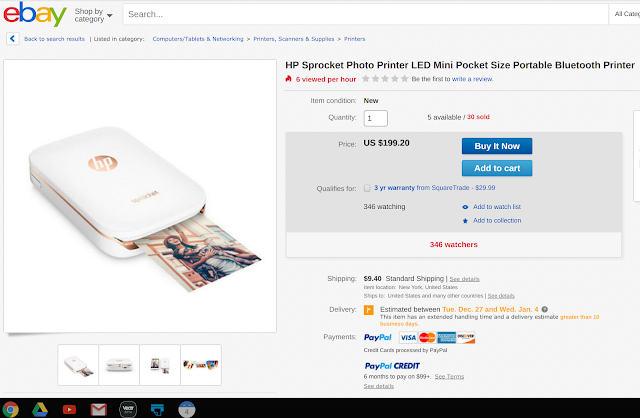This screenshot has width=640, height=418.
Task: Open Gmail from the taskbar
Action: point(98,409)
